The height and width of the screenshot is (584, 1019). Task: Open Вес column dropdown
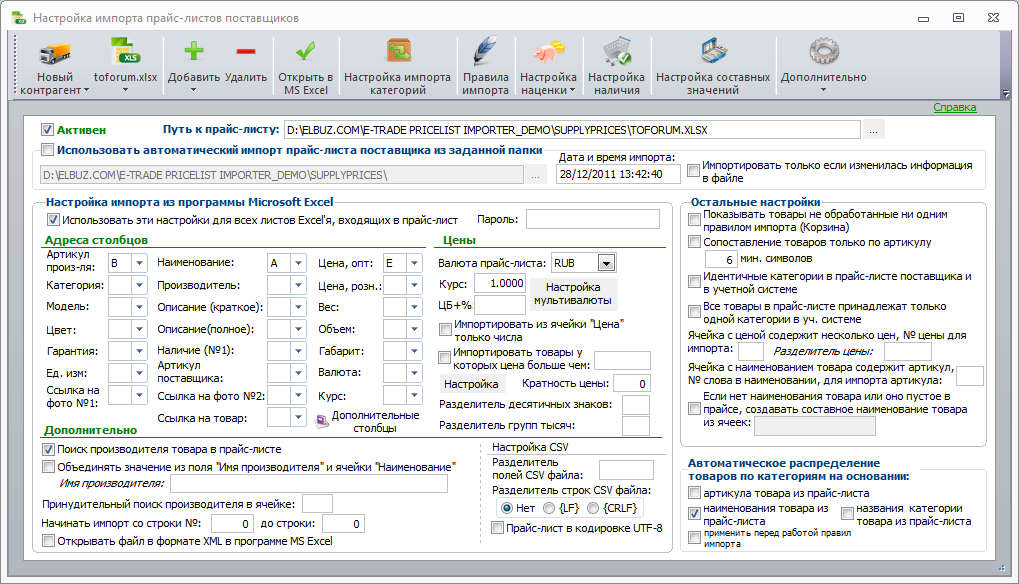(414, 307)
